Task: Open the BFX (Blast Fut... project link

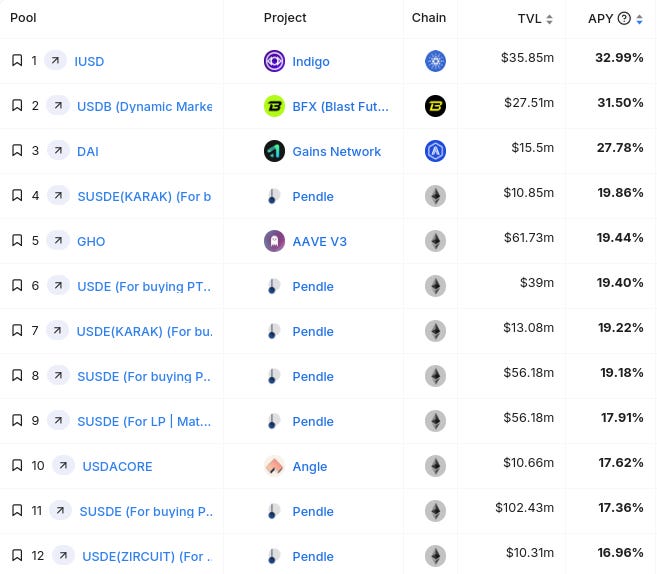Action: pyautogui.click(x=341, y=106)
